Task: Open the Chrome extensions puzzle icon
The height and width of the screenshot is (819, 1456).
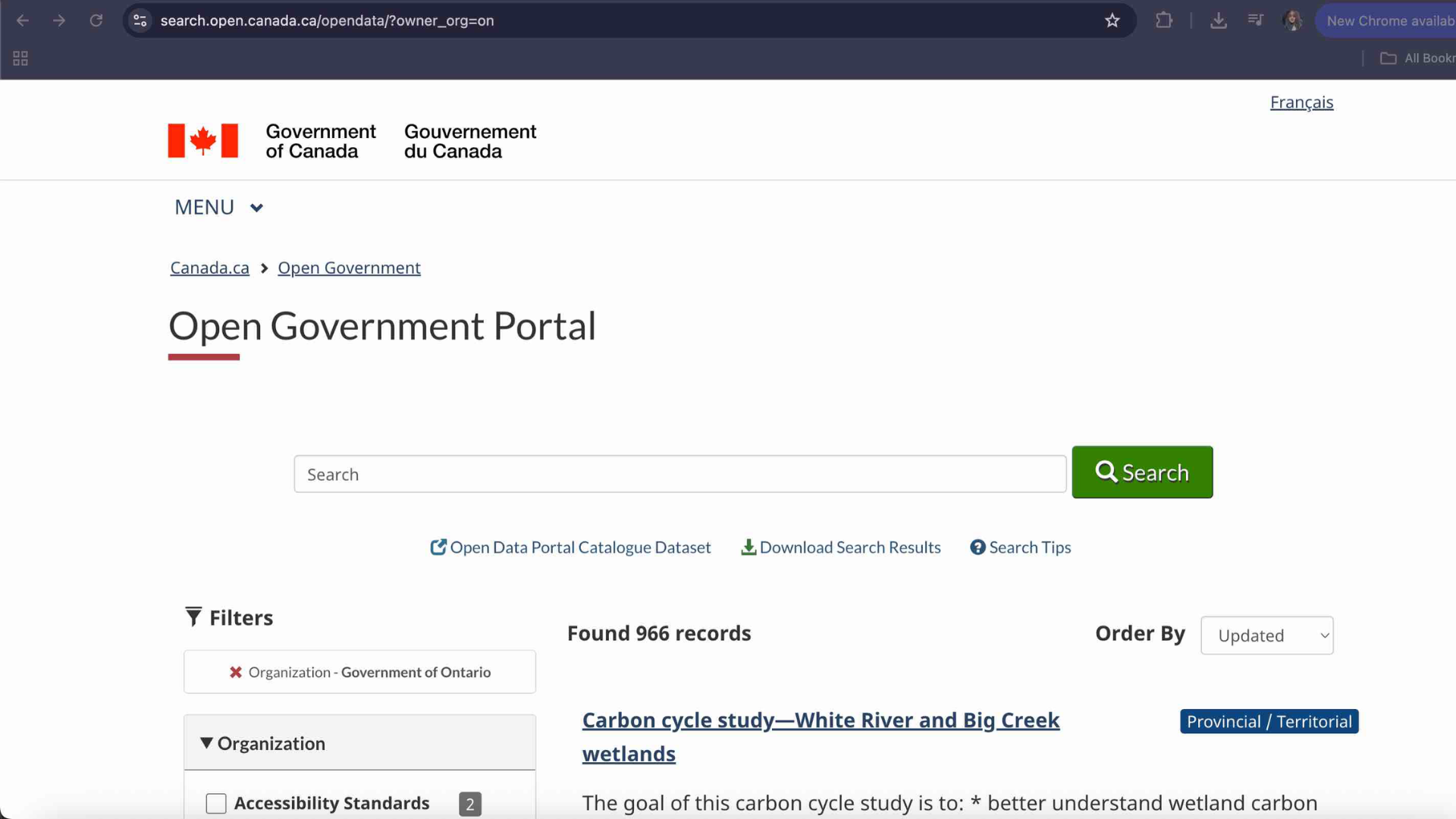Action: [x=1163, y=20]
